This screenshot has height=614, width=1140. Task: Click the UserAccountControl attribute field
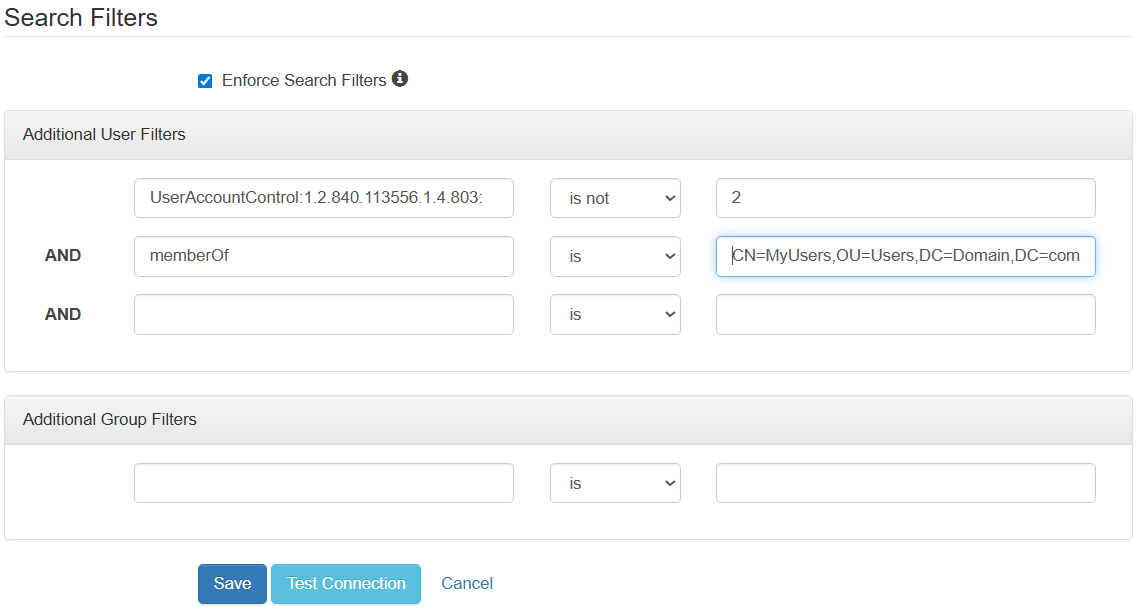tap(323, 198)
